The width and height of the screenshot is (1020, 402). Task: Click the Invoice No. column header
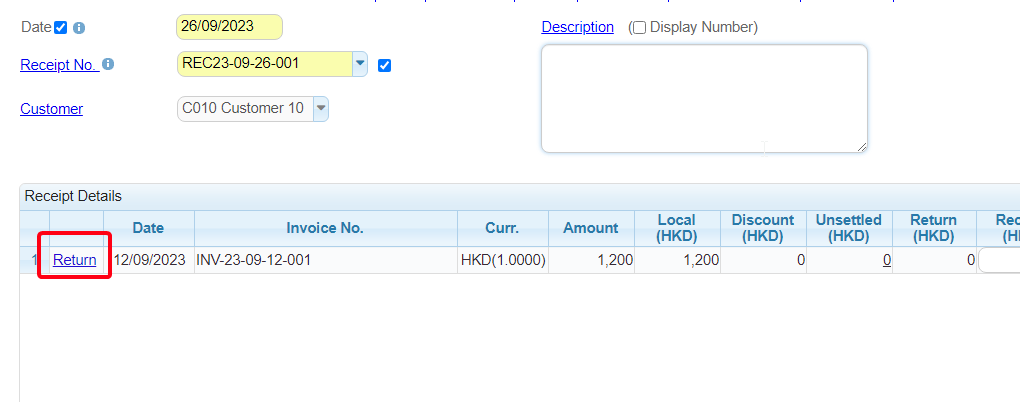tap(325, 228)
